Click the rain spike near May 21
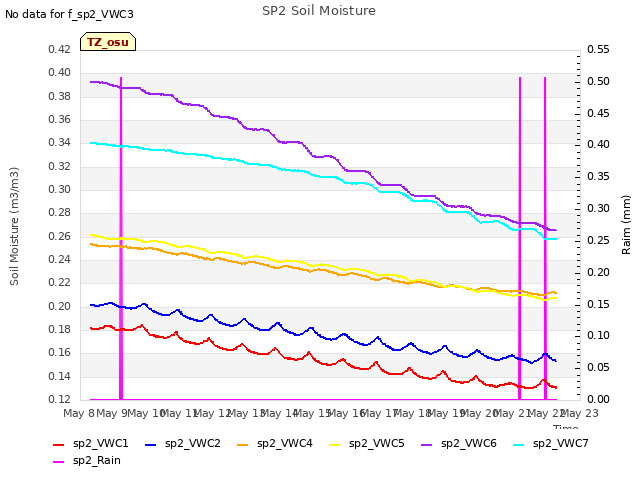The image size is (640, 480). pyautogui.click(x=520, y=238)
